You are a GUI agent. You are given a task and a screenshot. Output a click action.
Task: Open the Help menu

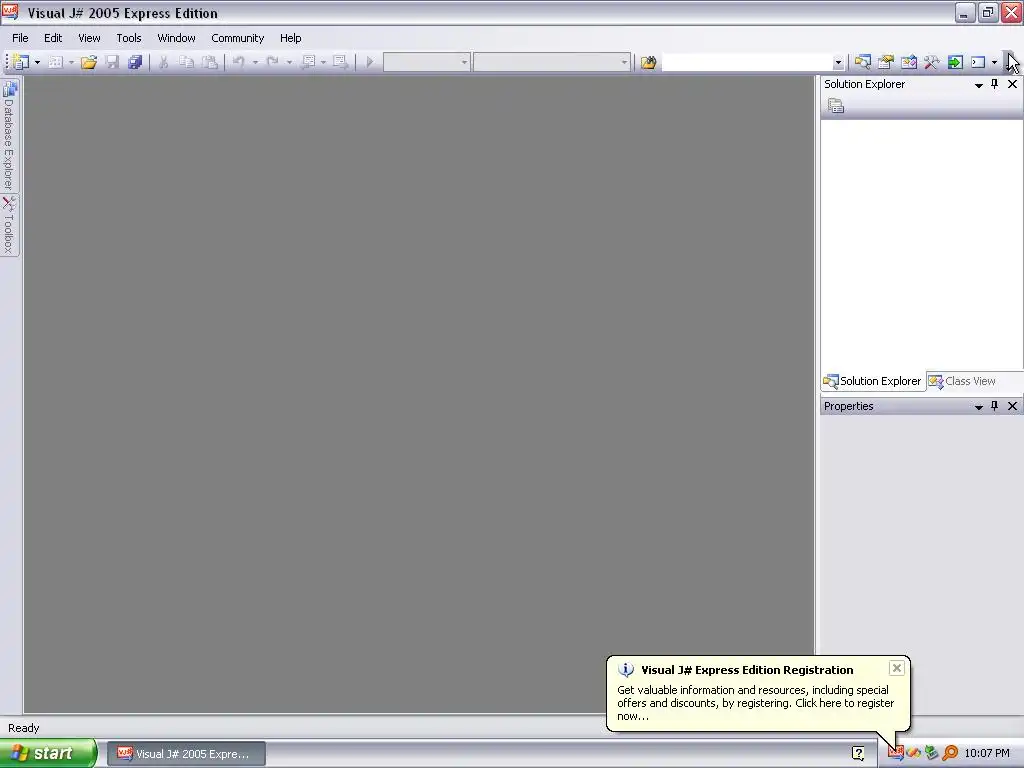click(291, 38)
